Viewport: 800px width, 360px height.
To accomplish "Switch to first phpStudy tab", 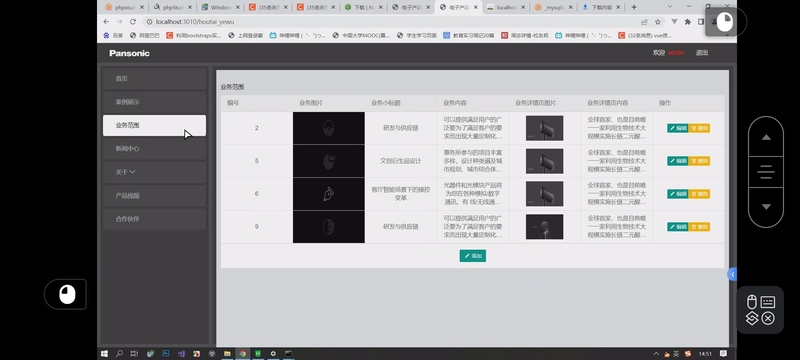I will (x=123, y=7).
